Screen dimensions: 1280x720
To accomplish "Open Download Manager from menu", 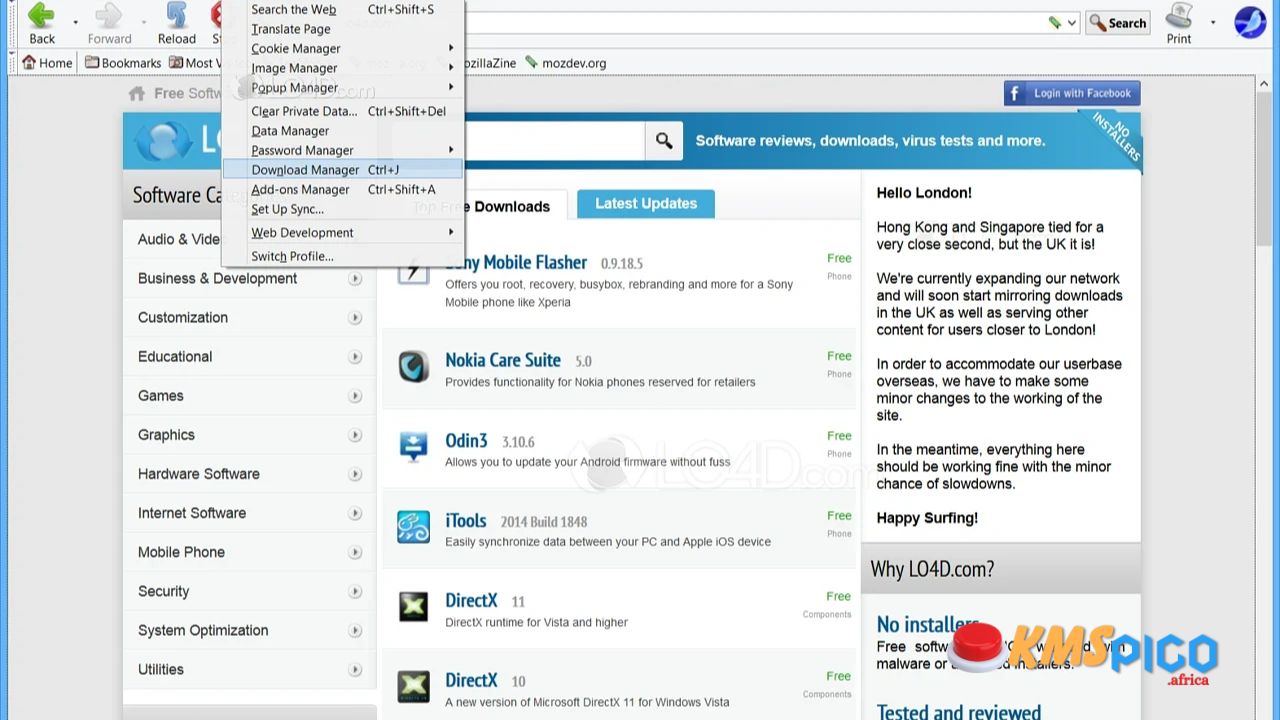I will coord(342,170).
